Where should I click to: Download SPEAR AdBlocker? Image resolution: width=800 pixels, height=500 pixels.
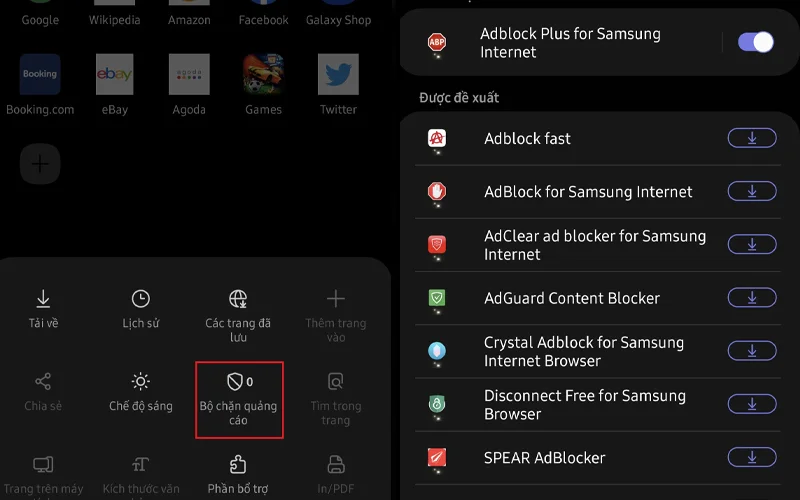tap(752, 458)
